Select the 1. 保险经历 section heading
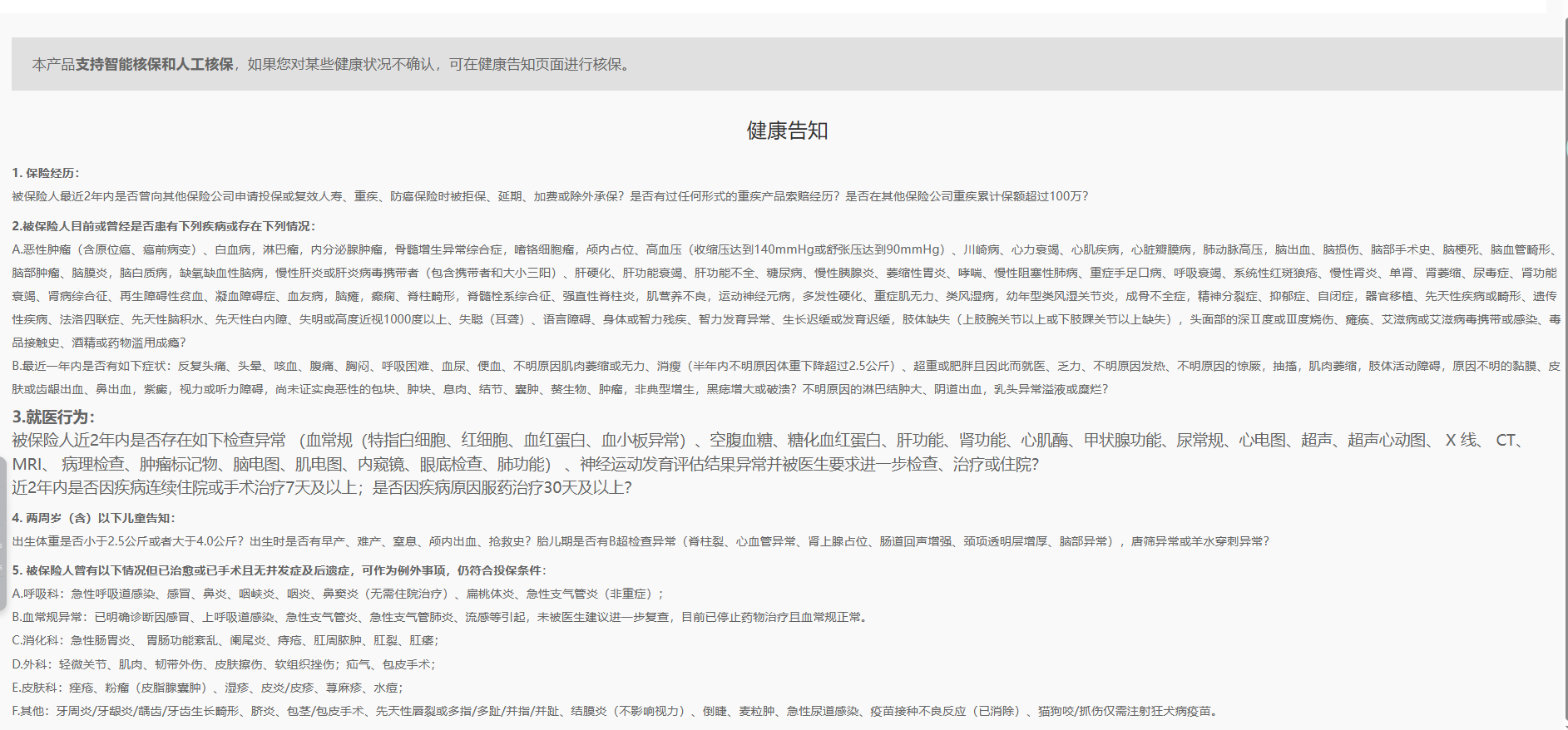Image resolution: width=1568 pixels, height=730 pixels. tap(46, 173)
